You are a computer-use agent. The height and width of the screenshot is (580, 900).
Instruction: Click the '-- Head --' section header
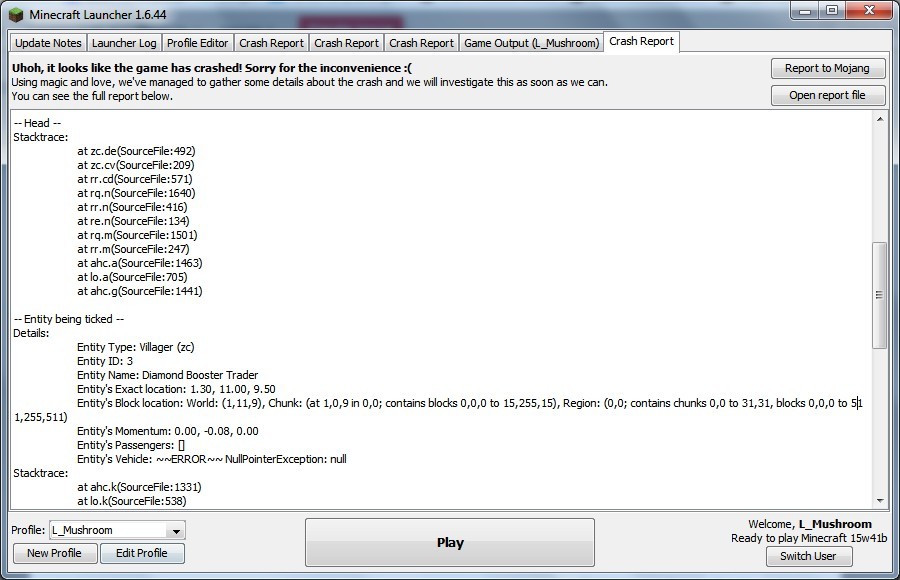(37, 123)
